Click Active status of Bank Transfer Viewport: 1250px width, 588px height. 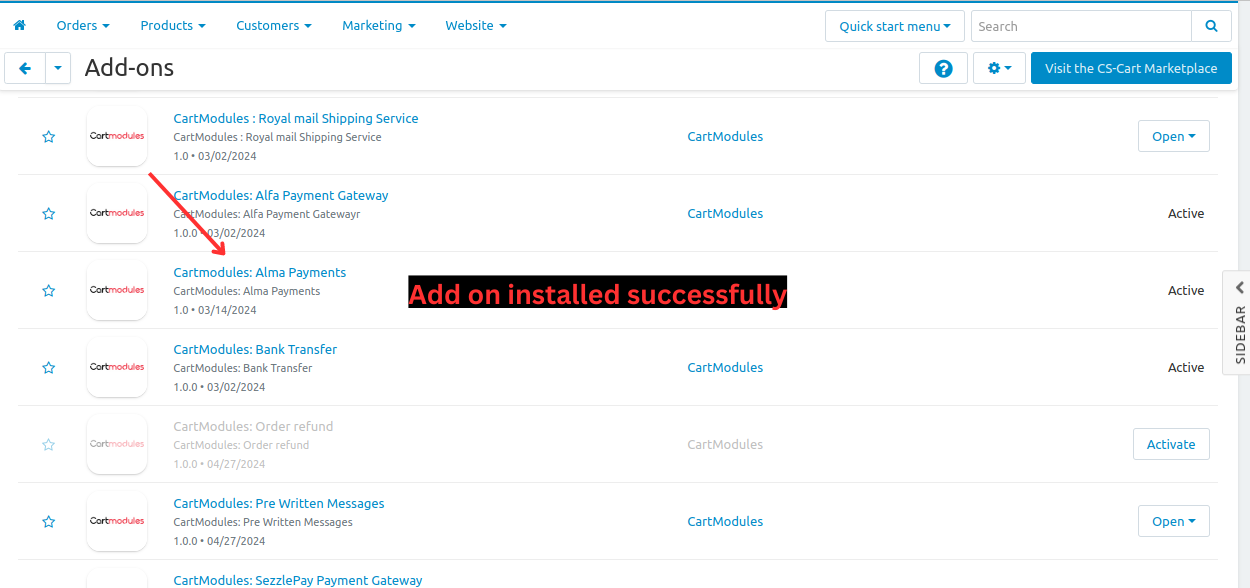coord(1186,367)
